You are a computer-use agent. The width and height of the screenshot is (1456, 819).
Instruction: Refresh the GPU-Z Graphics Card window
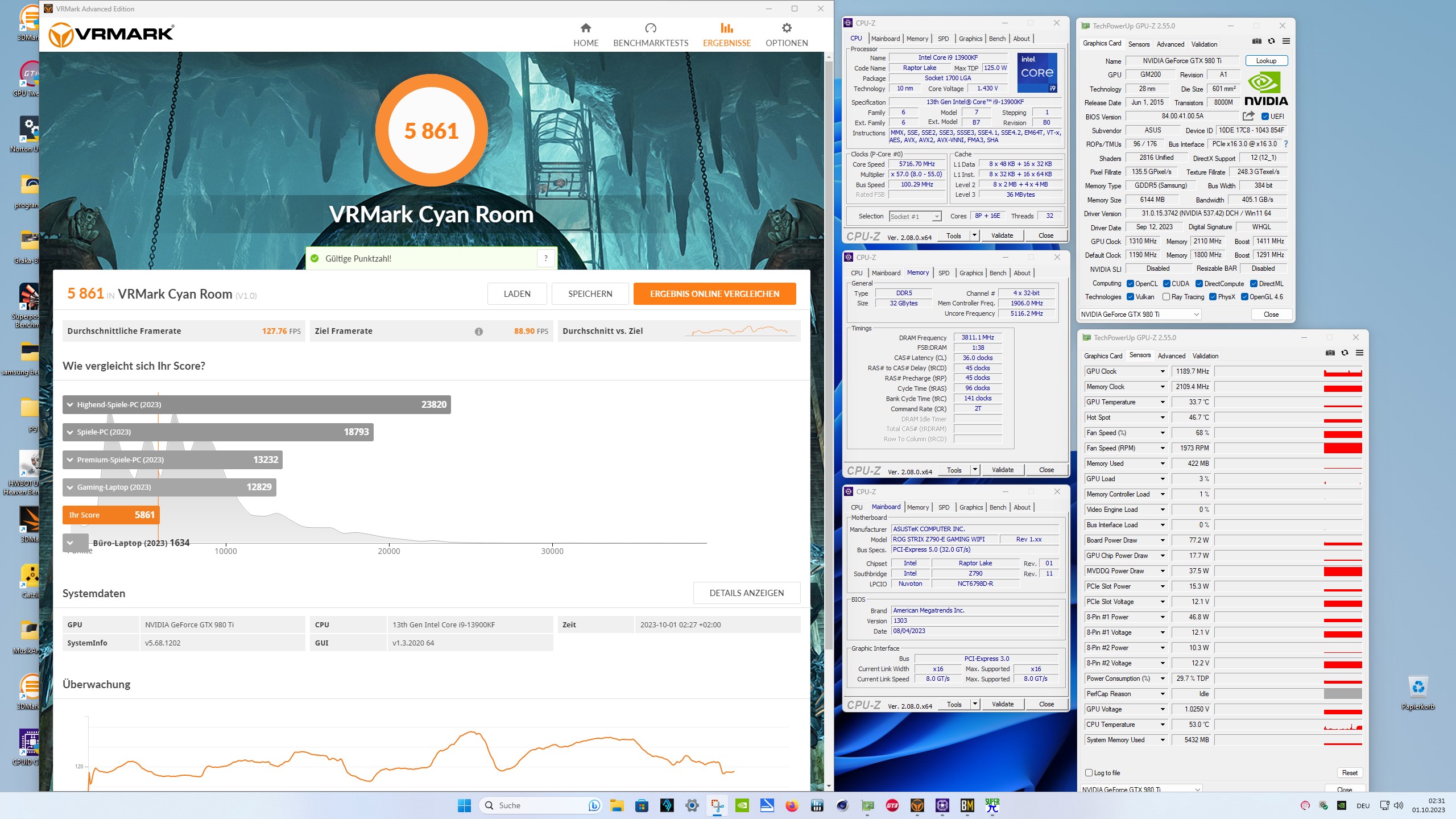(x=1271, y=42)
